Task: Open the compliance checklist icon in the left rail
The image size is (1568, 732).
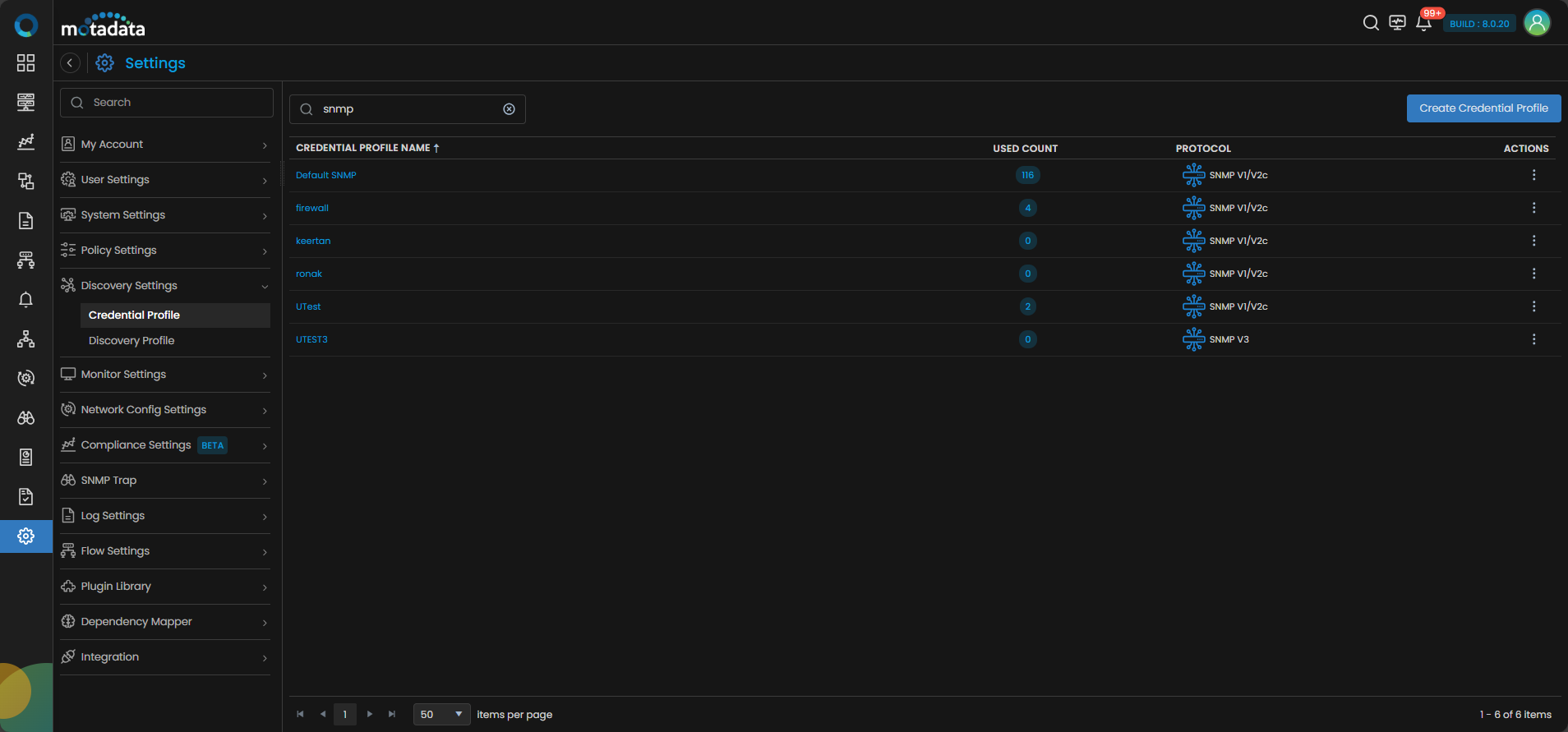Action: point(26,497)
